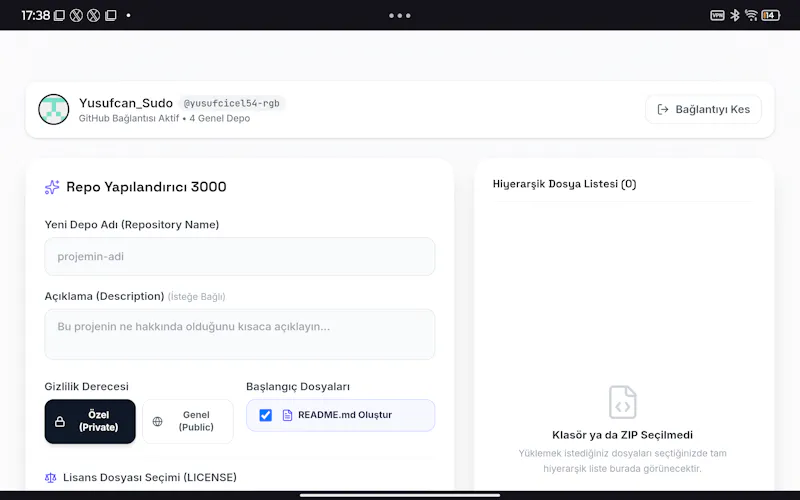The height and width of the screenshot is (500, 800).
Task: Click the globe icon in the Public button
Action: coord(158,421)
